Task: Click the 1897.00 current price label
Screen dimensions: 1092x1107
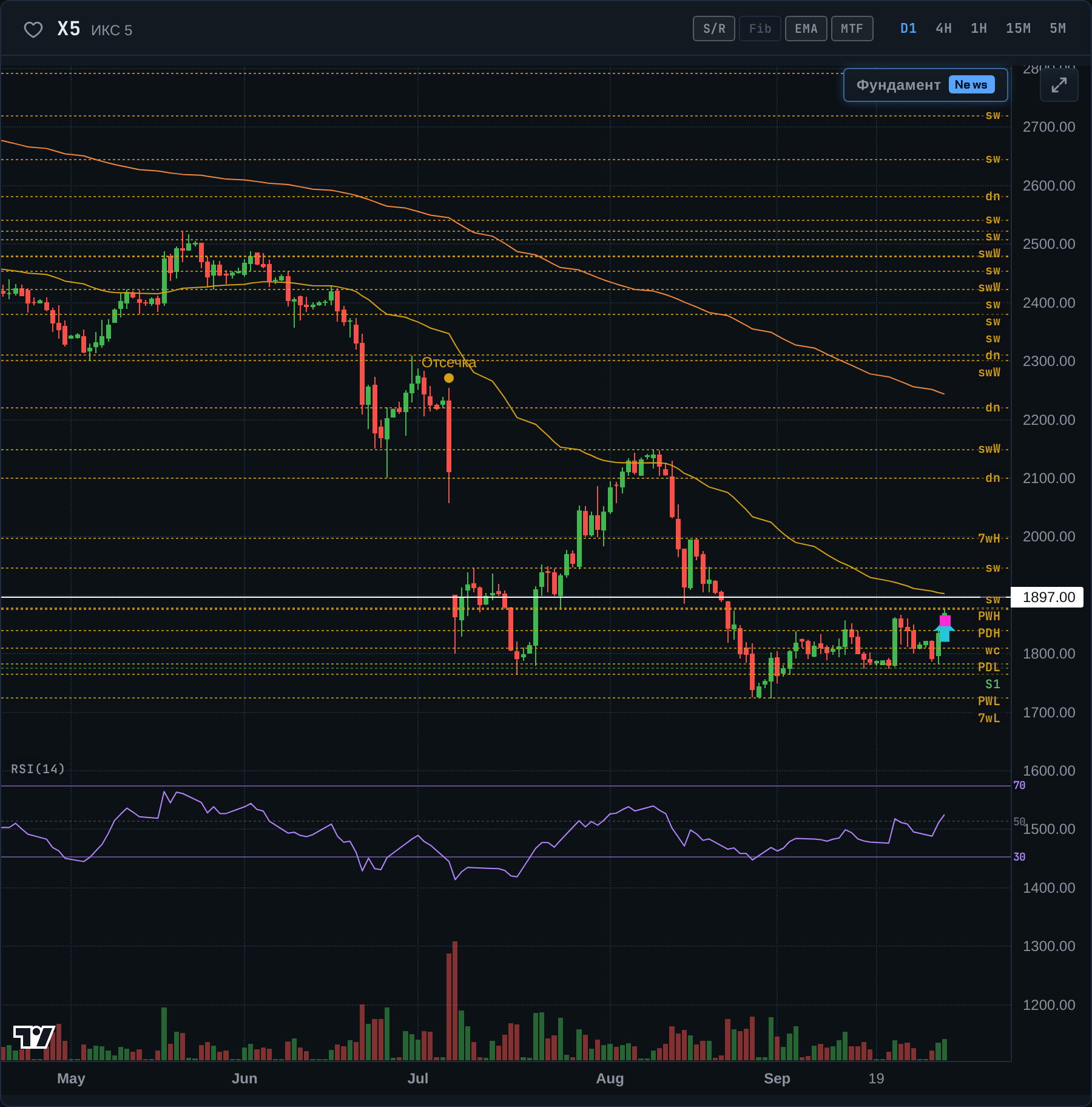Action: [1048, 597]
